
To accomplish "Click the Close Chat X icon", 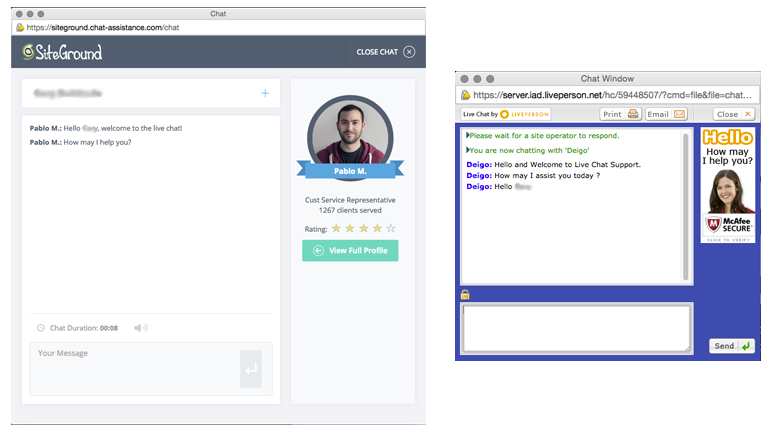I will click(x=409, y=52).
